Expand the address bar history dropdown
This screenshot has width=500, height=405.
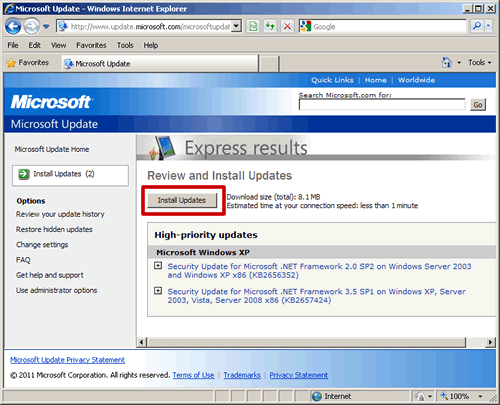[237, 26]
